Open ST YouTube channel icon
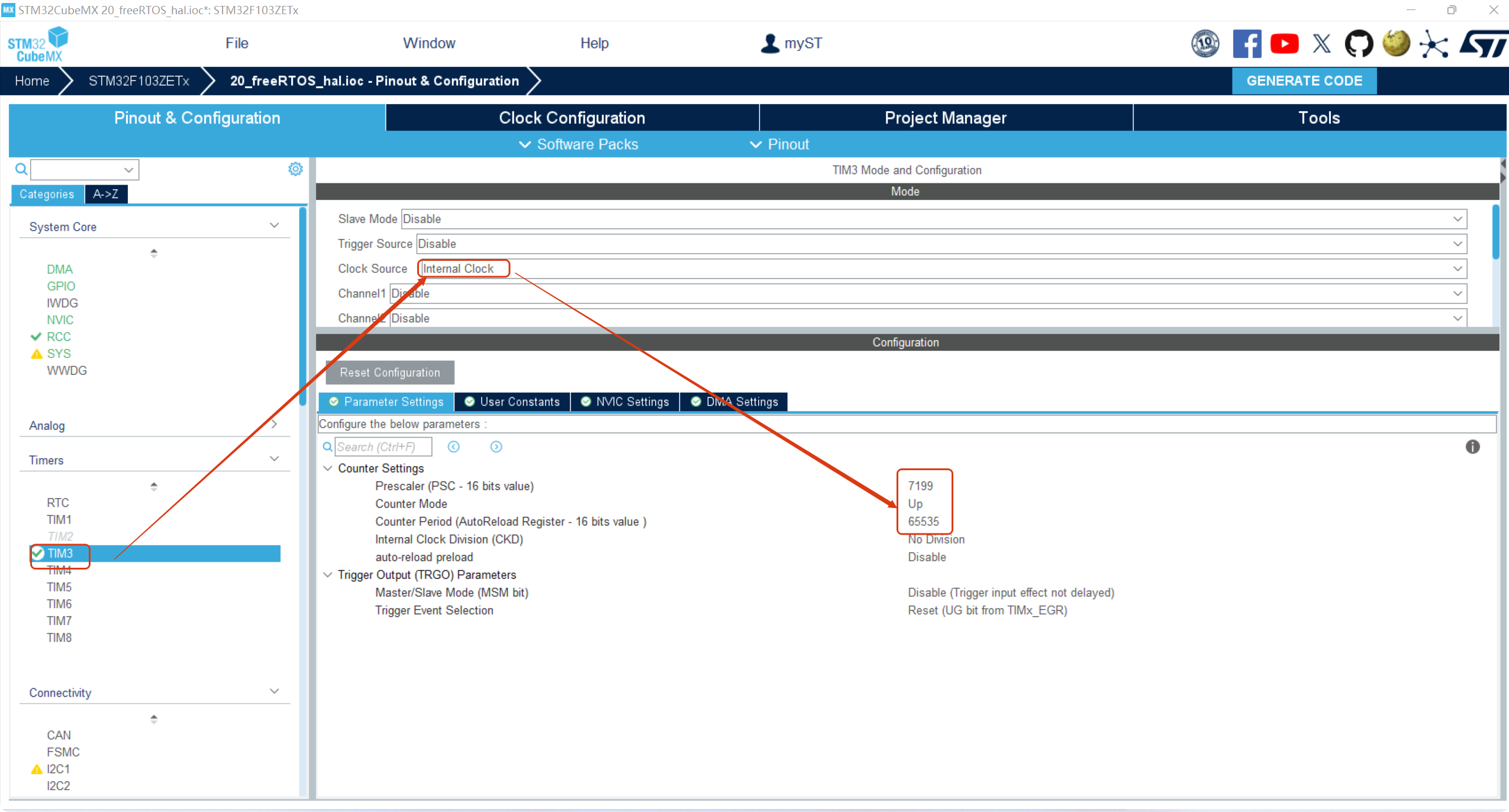 pyautogui.click(x=1284, y=44)
